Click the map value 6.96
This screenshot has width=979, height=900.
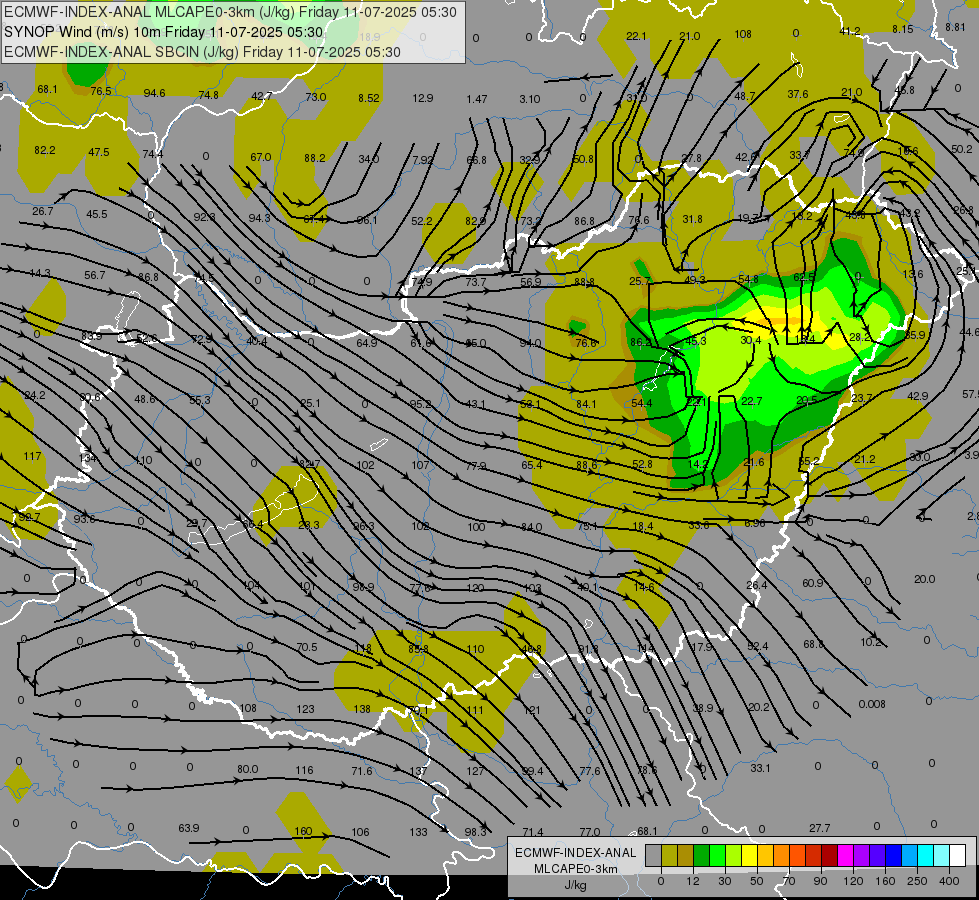point(754,523)
